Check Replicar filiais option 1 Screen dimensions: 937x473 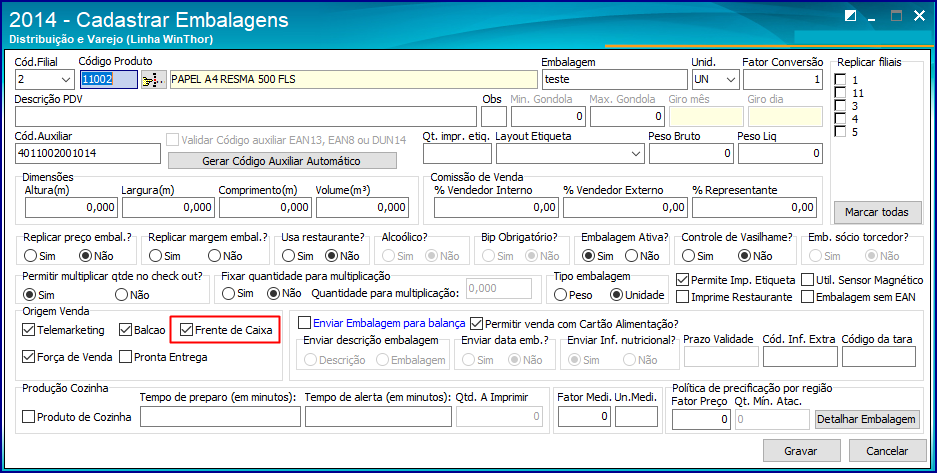click(x=840, y=80)
